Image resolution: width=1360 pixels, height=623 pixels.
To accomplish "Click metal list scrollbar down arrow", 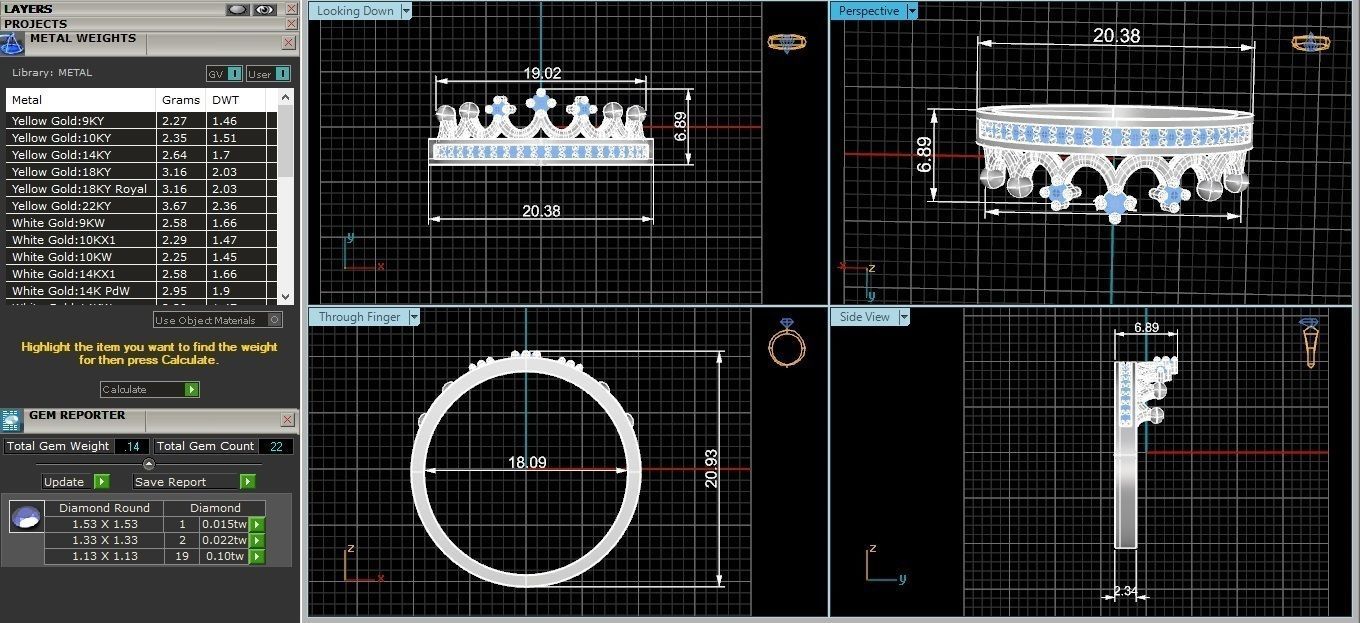I will (x=286, y=296).
